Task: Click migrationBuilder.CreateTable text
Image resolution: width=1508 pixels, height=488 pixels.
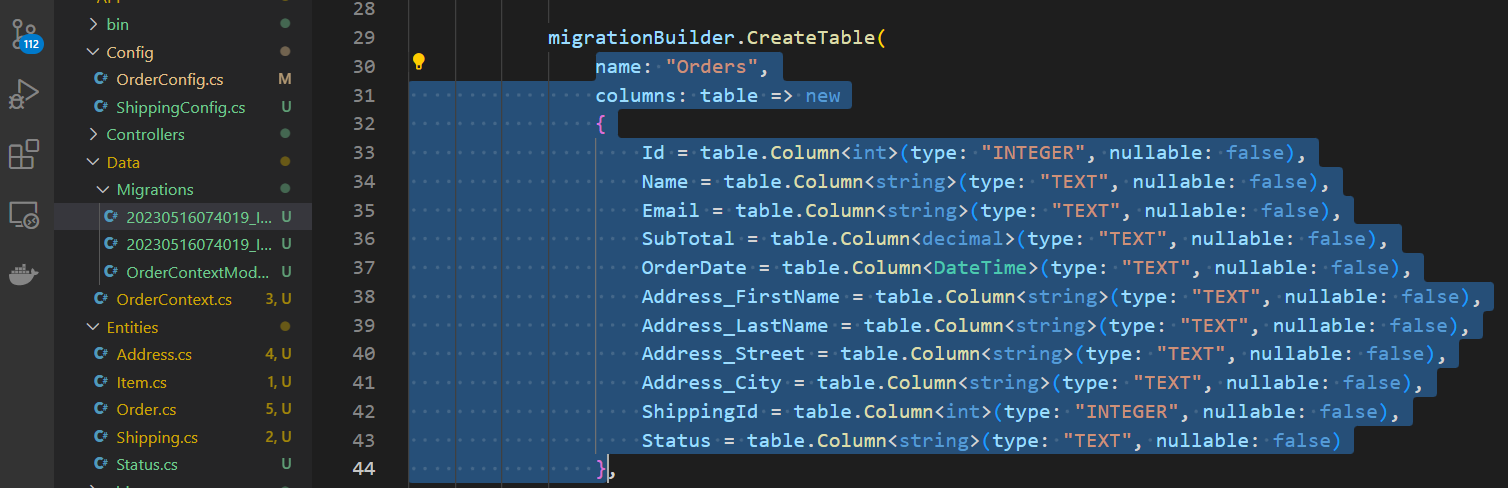Action: click(x=711, y=38)
